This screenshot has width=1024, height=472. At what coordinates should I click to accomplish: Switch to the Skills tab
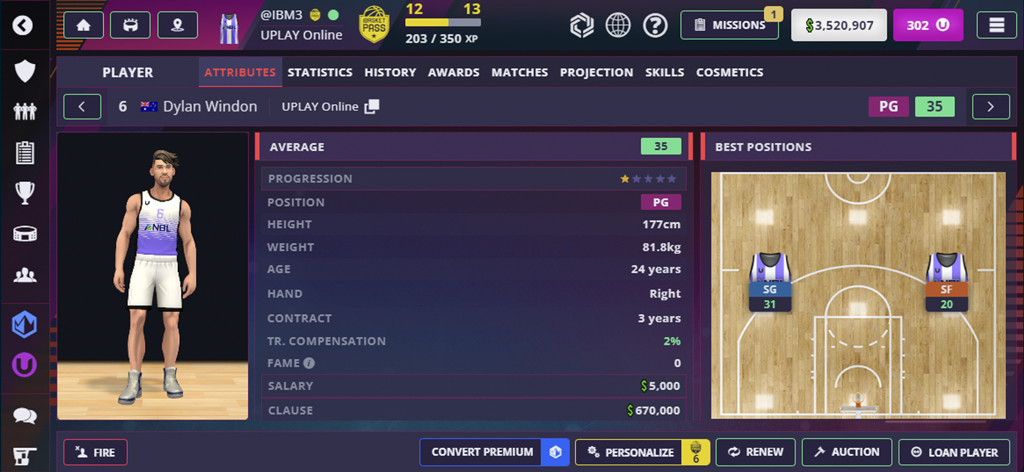click(665, 72)
